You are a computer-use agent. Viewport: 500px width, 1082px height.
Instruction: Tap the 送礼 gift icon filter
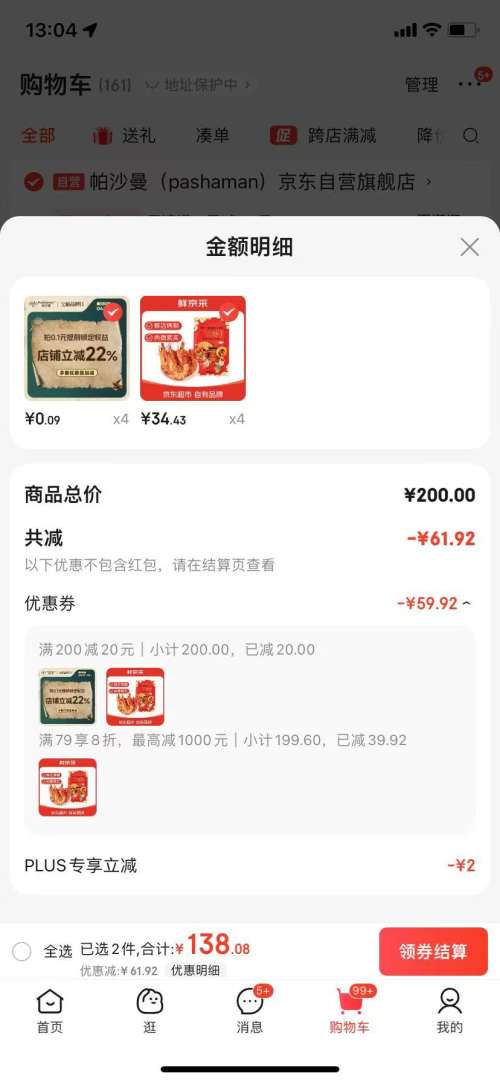[x=102, y=135]
